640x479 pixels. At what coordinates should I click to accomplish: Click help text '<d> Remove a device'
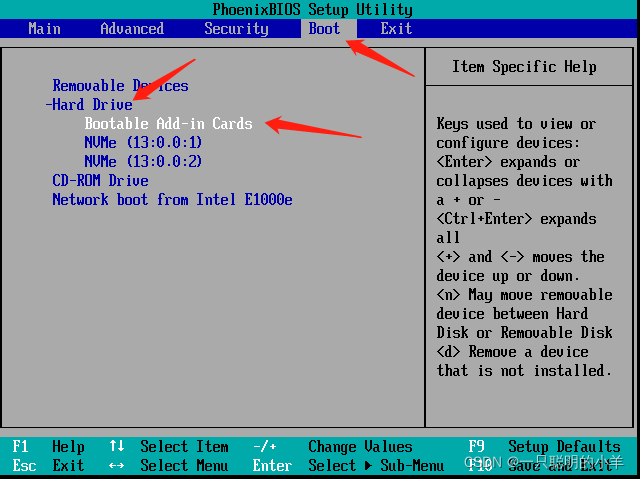(512, 352)
